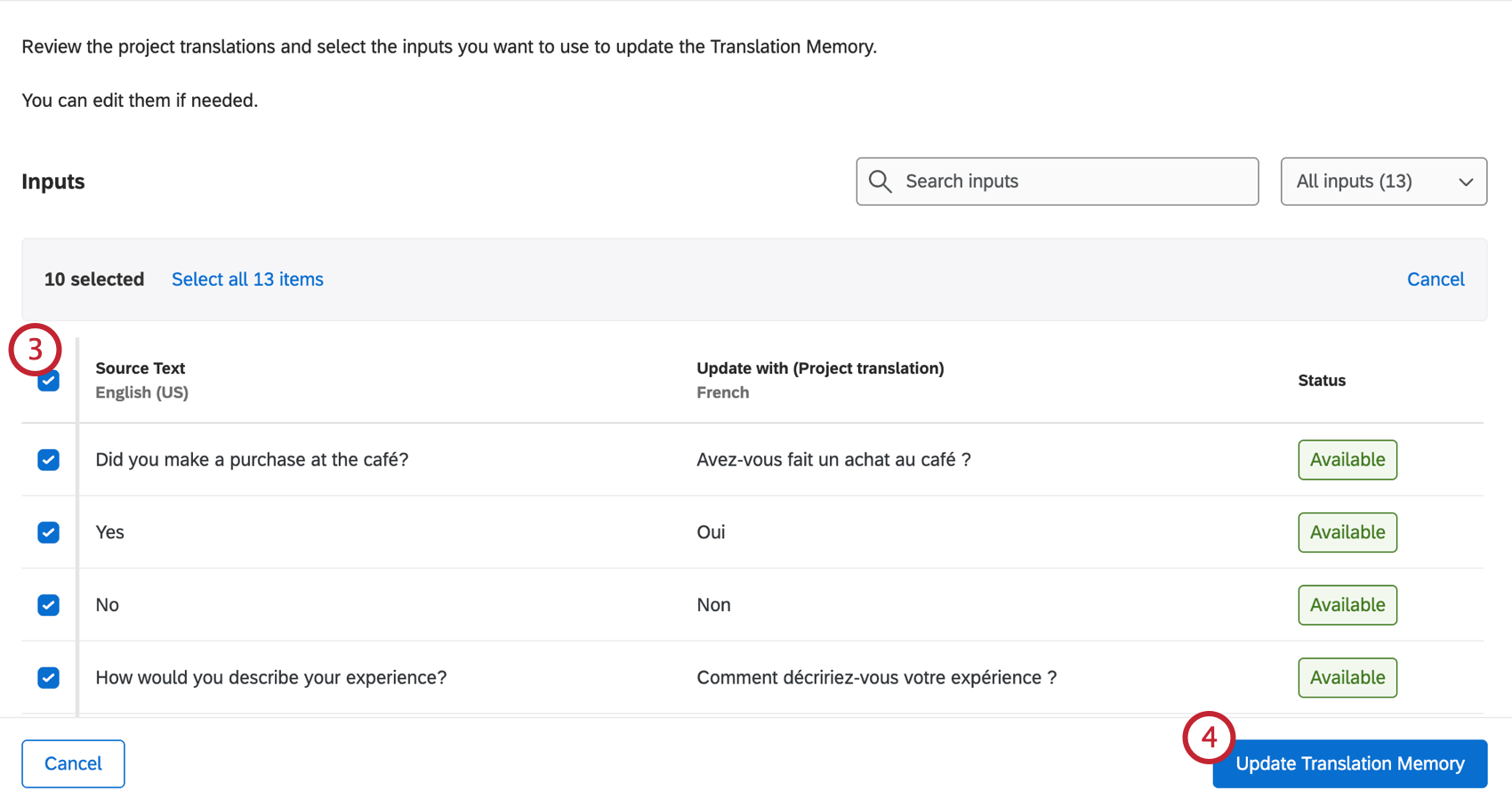The width and height of the screenshot is (1512, 799).
Task: Click the Update Translation Memory button
Action: (1348, 763)
